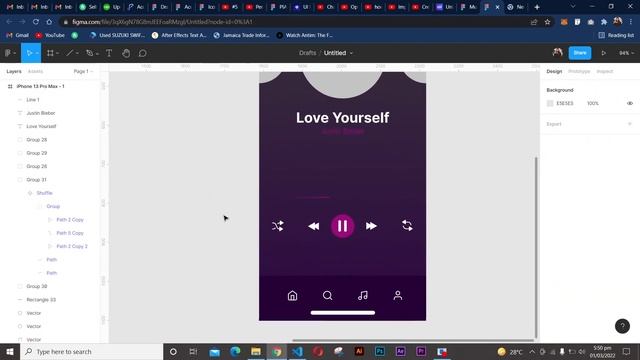Select the Shape tool

tap(70, 53)
